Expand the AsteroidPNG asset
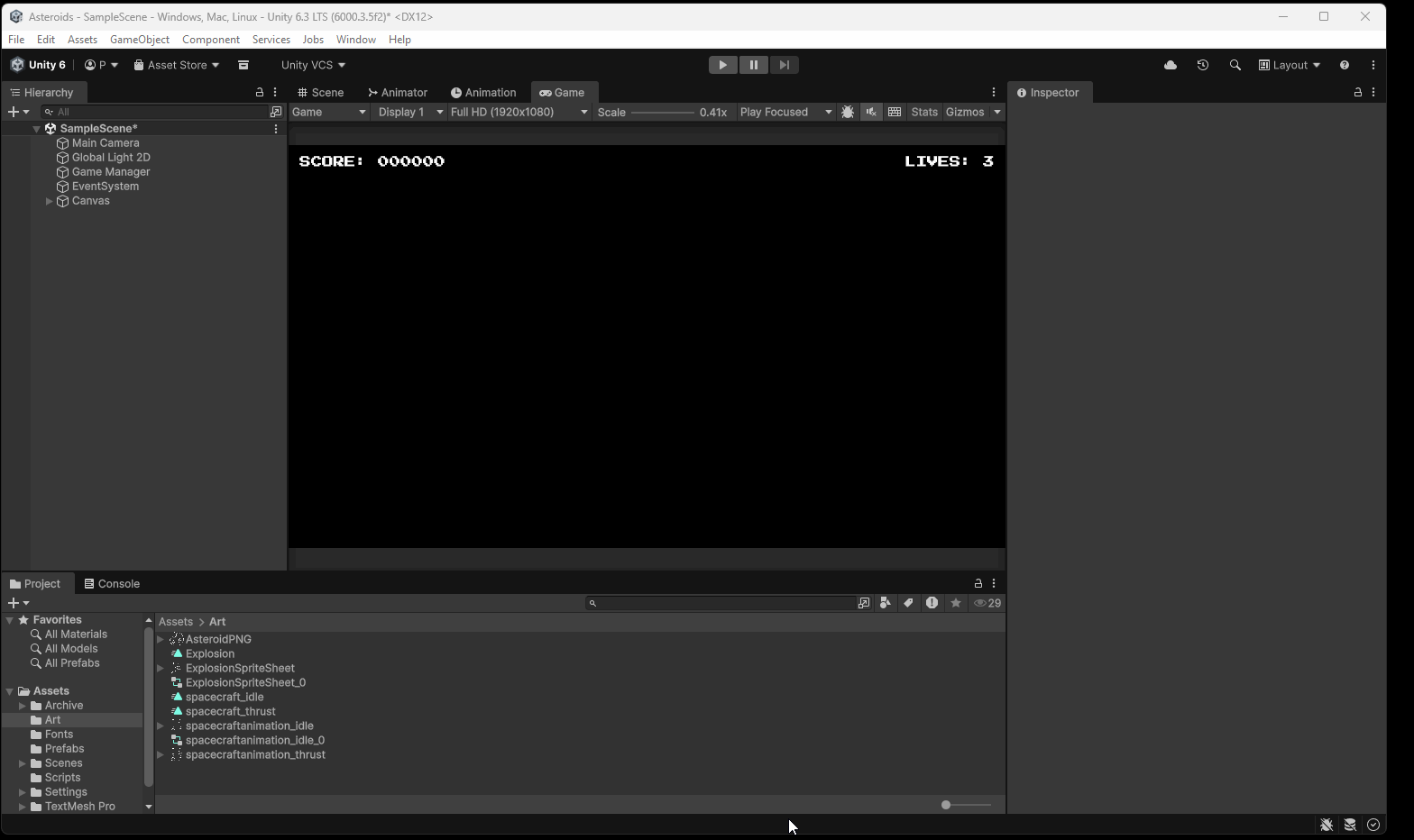This screenshot has height=840, width=1414. tap(161, 639)
